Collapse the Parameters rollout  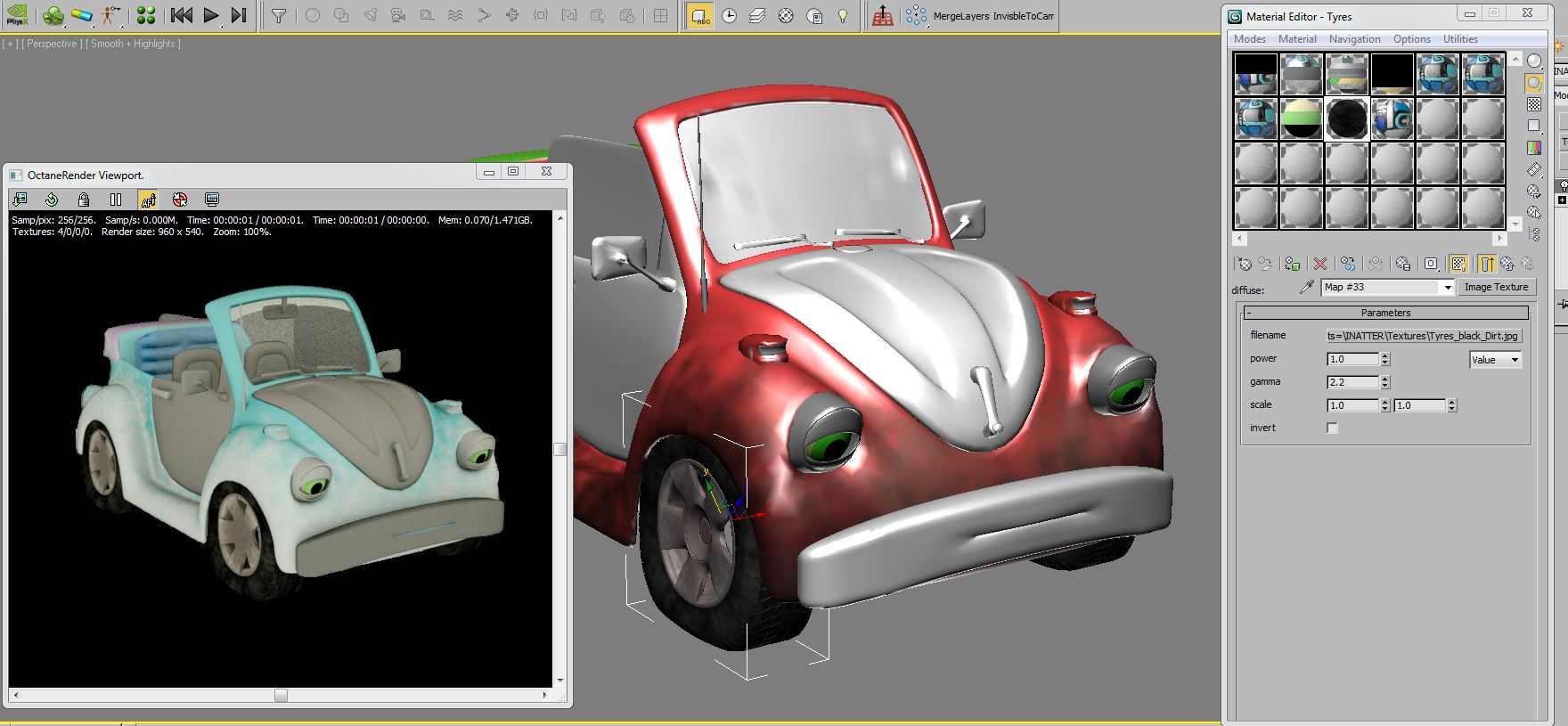1385,313
